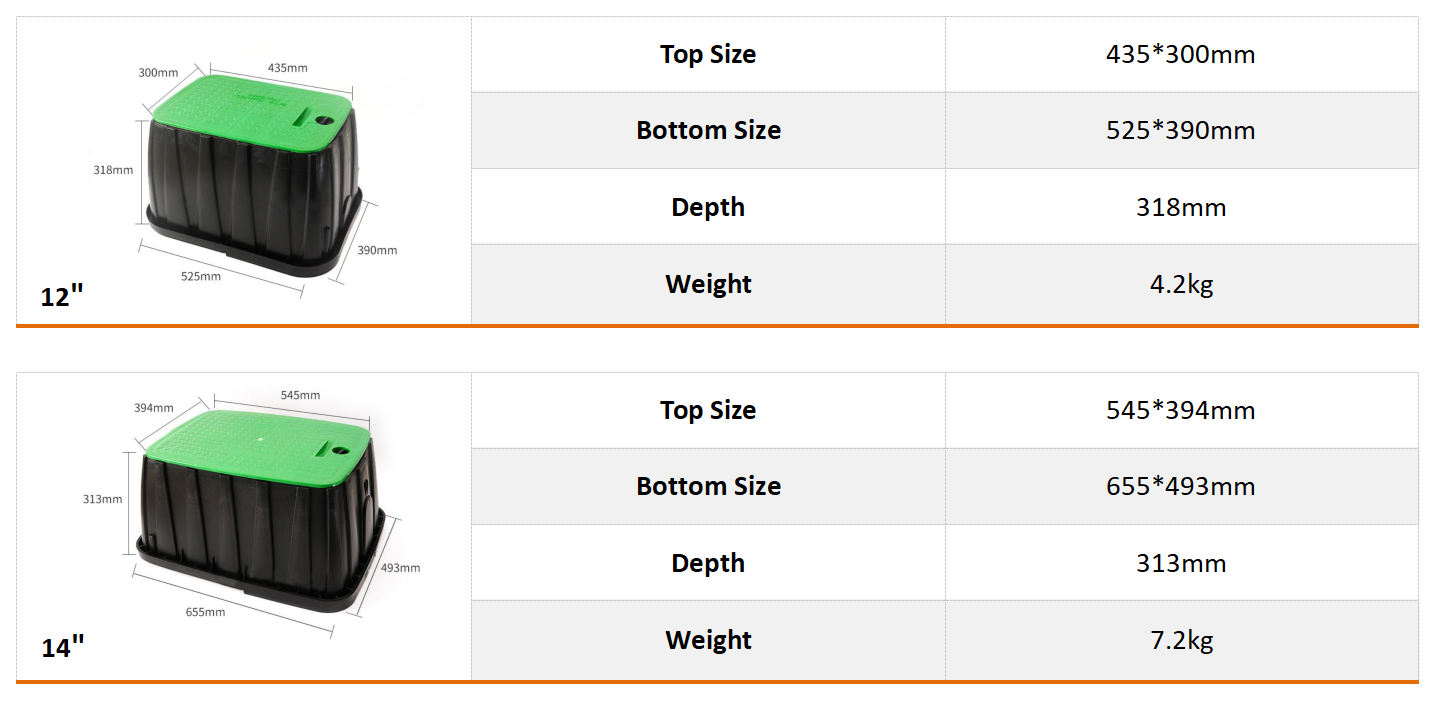Click the 525*390mm bottom size value
1440x702 pixels.
tap(1180, 130)
